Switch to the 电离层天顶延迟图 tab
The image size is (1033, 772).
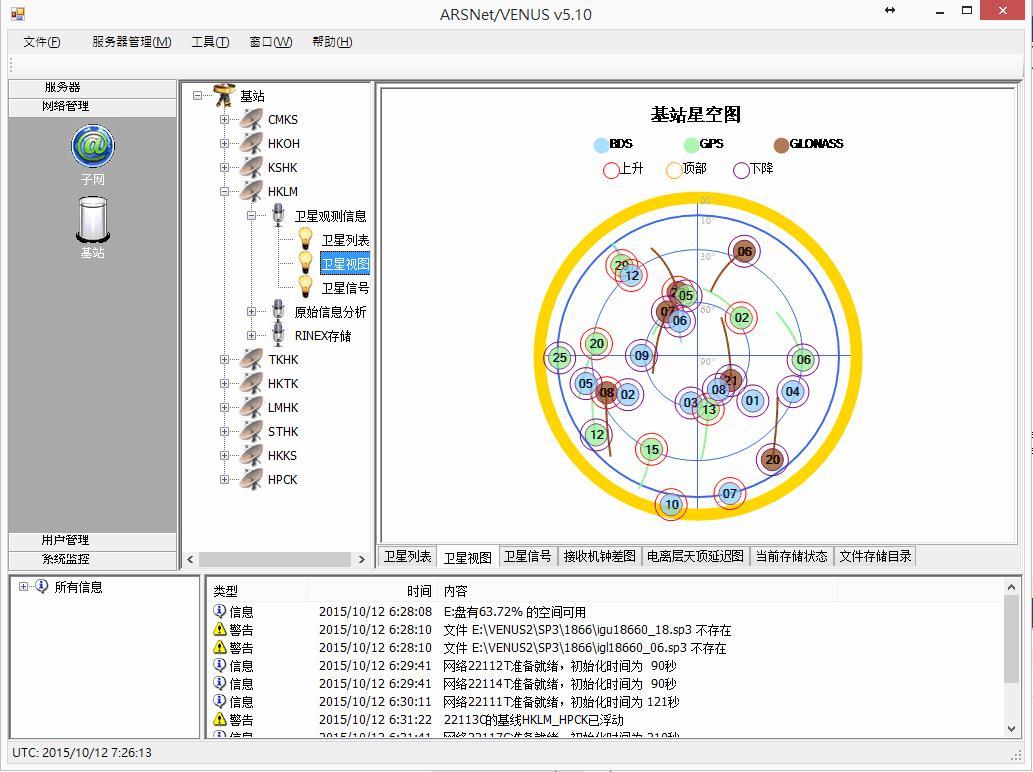695,556
